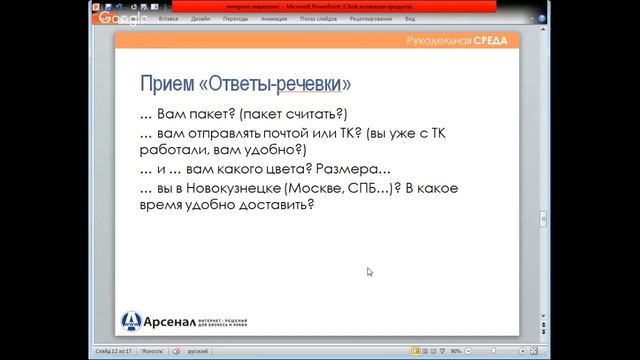This screenshot has width=640, height=360.
Task: Click the "Слайд 12 из 17" status indicator
Action: [113, 351]
